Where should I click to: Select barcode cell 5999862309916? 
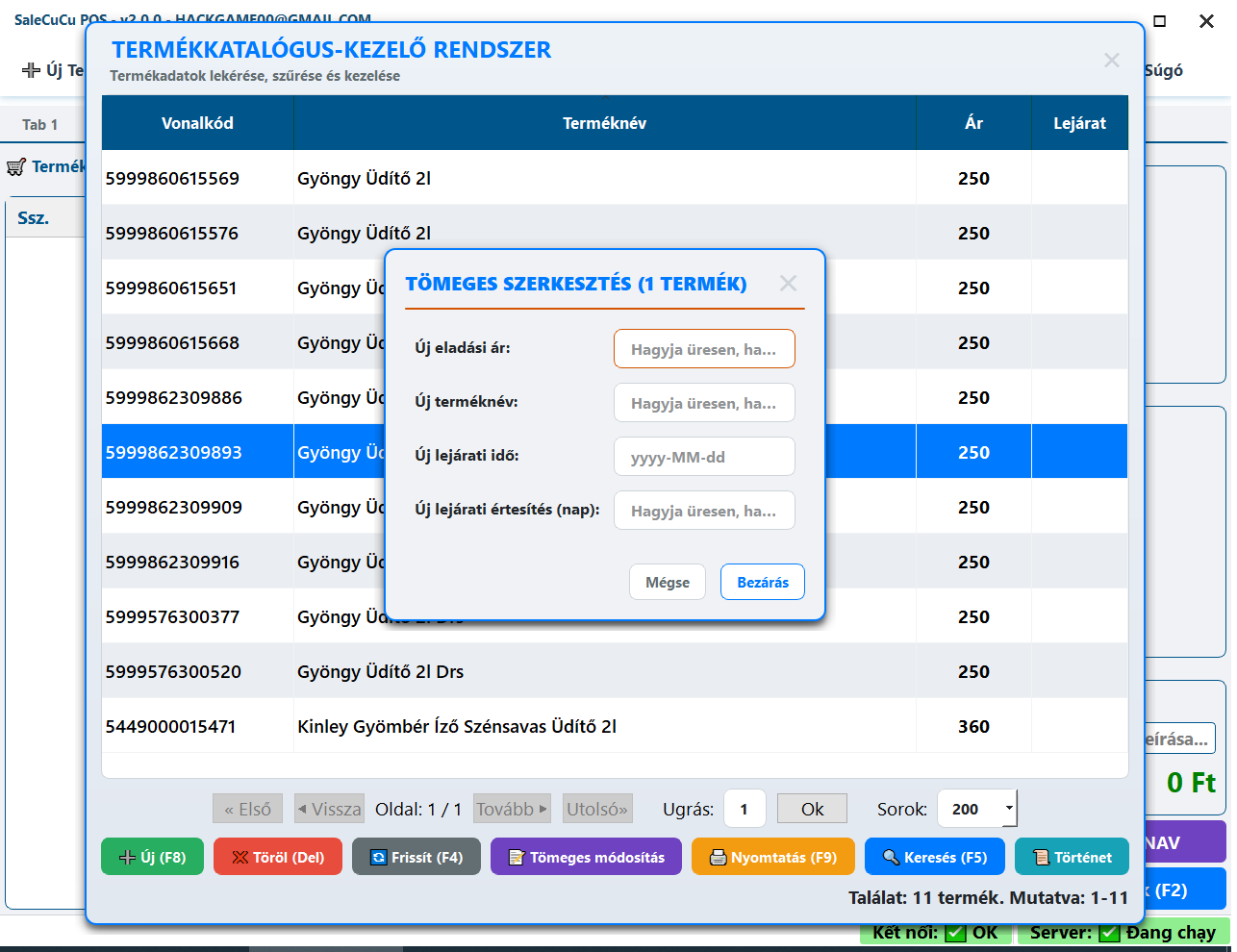tap(197, 562)
